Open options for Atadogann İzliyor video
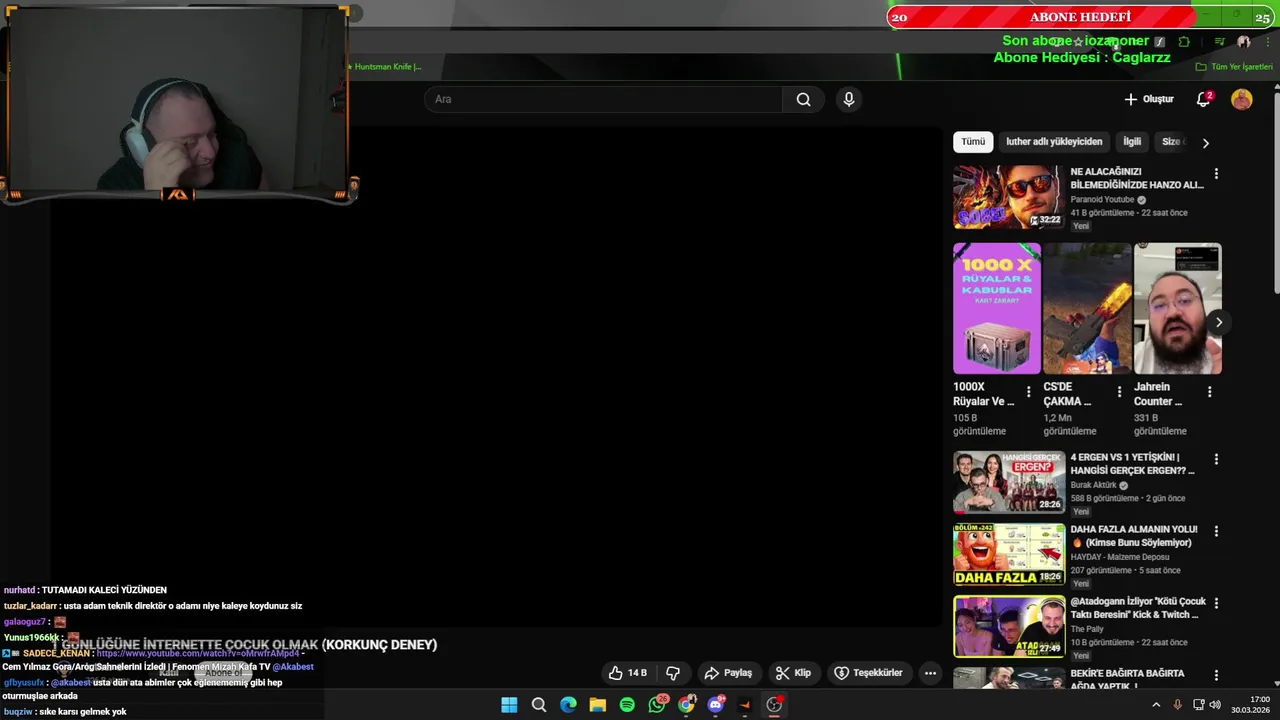This screenshot has height=720, width=1280. pos(1216,604)
